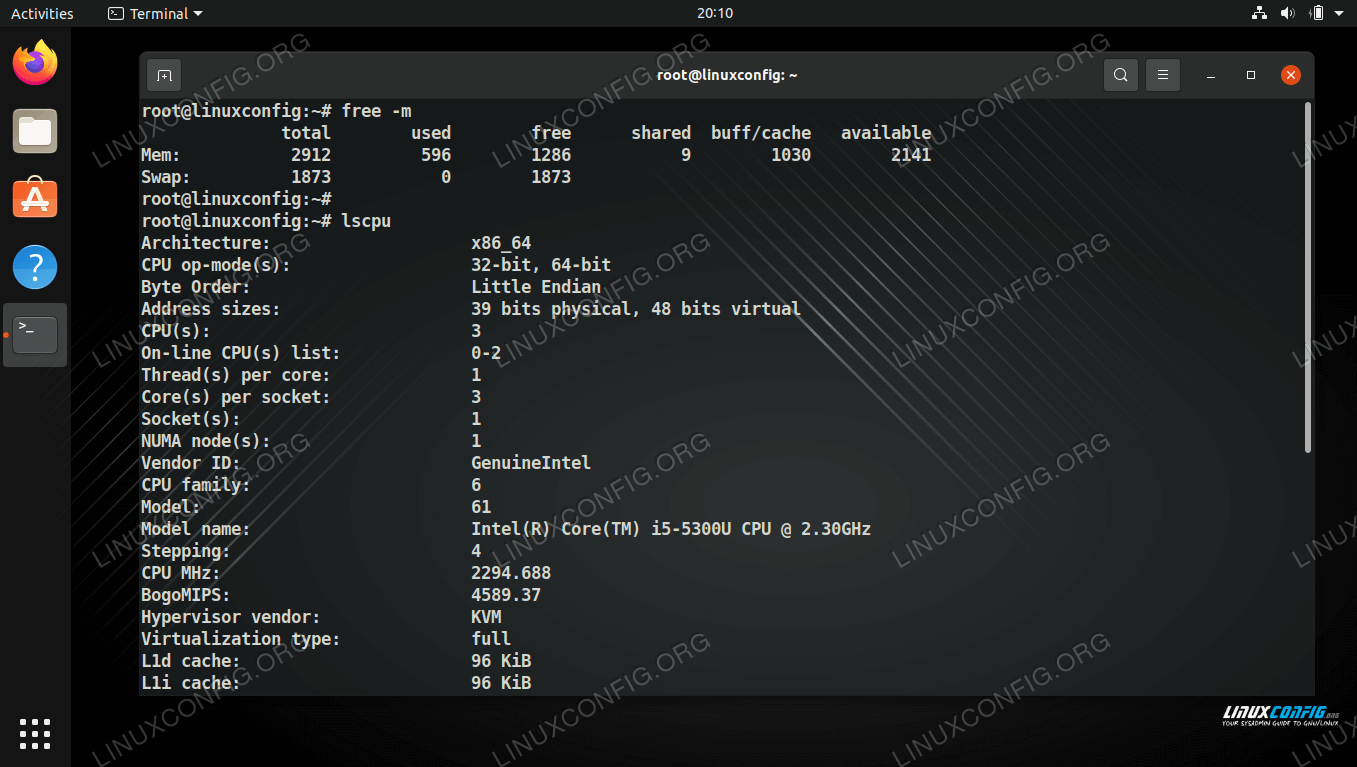Viewport: 1357px width, 767px height.
Task: Click the terminal search icon
Action: (1121, 75)
